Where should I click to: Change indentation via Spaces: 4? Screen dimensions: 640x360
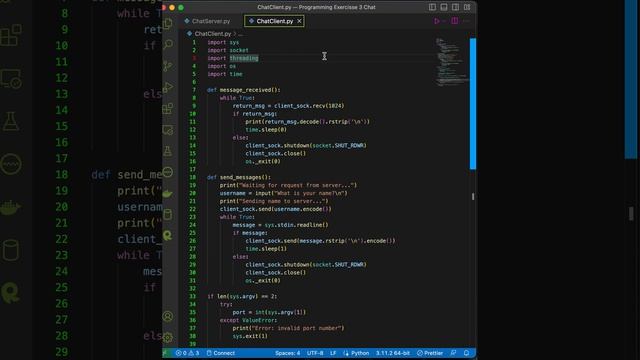click(x=287, y=353)
